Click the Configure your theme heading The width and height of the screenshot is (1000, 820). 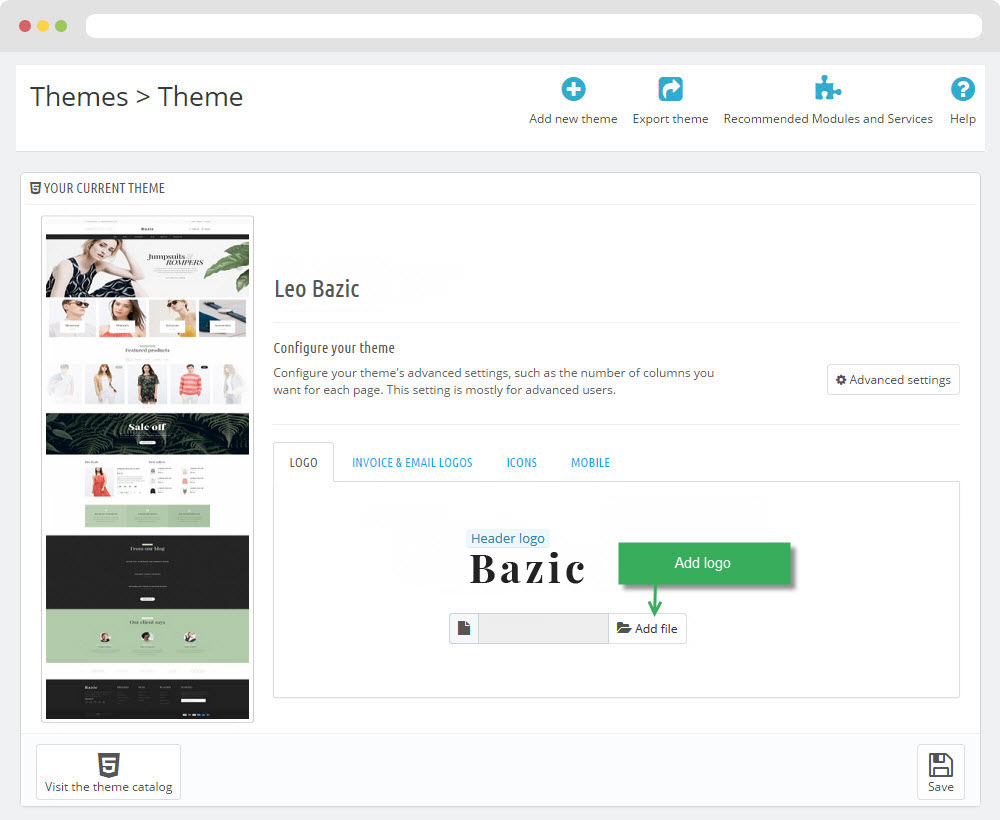[334, 348]
